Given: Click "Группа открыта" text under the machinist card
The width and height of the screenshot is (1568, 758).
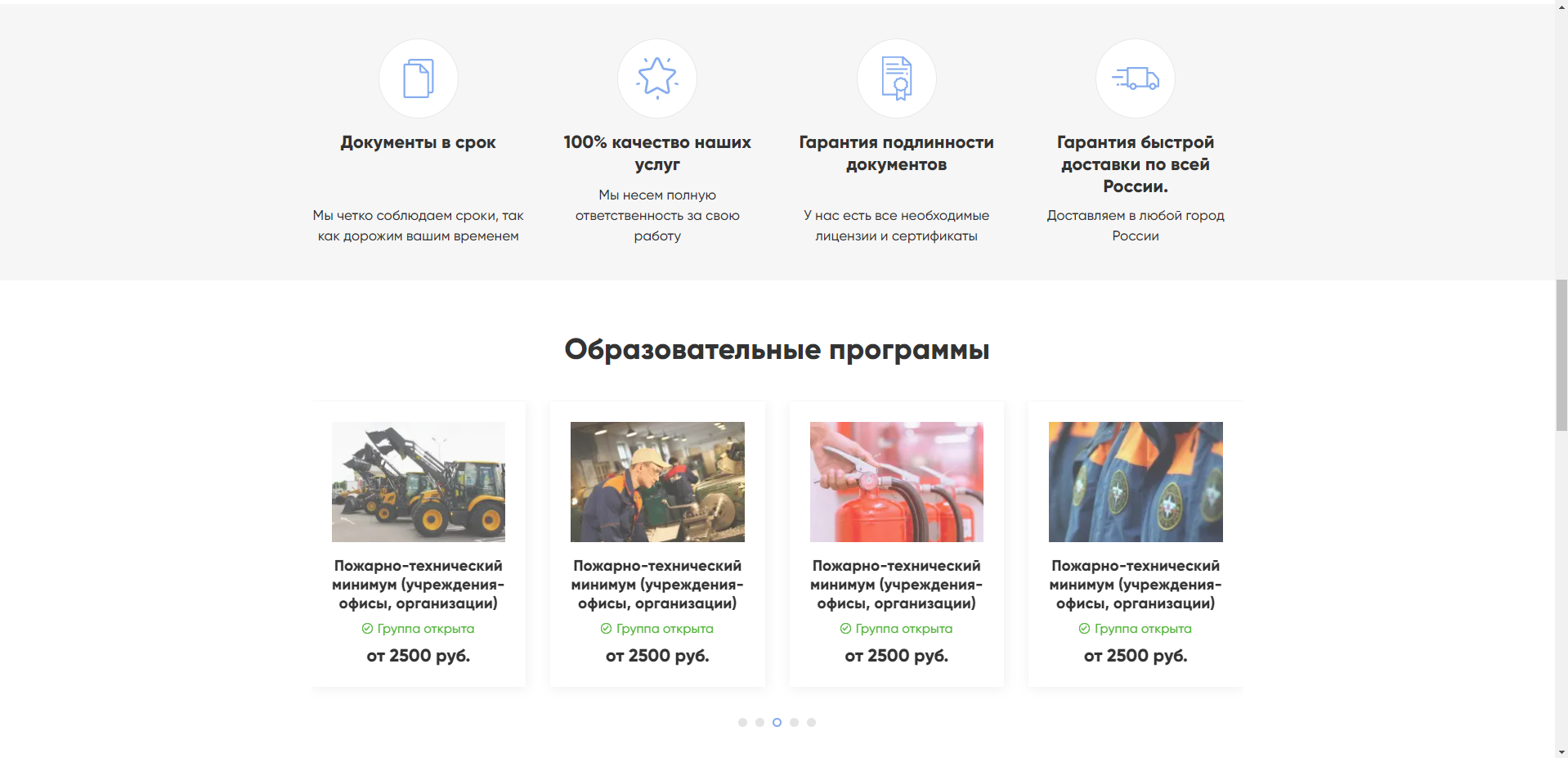Looking at the screenshot, I should (x=665, y=629).
